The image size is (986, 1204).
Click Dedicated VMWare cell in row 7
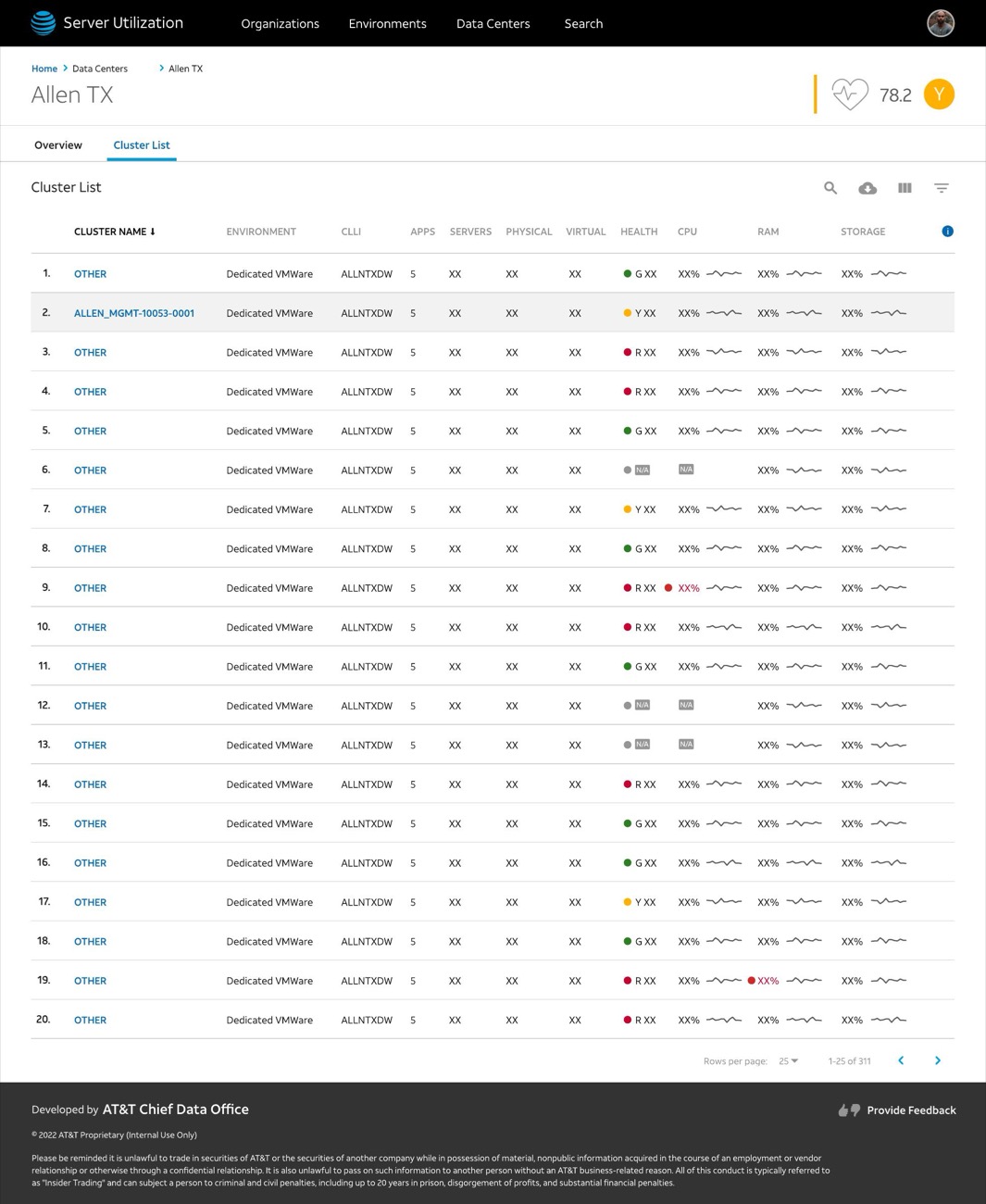[x=269, y=509]
